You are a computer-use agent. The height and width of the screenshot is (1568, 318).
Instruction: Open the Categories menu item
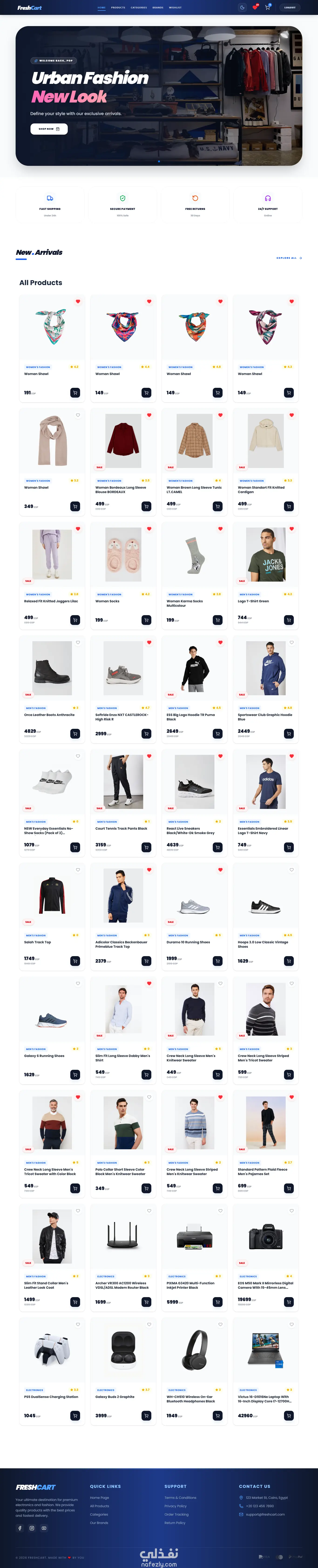point(139,7)
